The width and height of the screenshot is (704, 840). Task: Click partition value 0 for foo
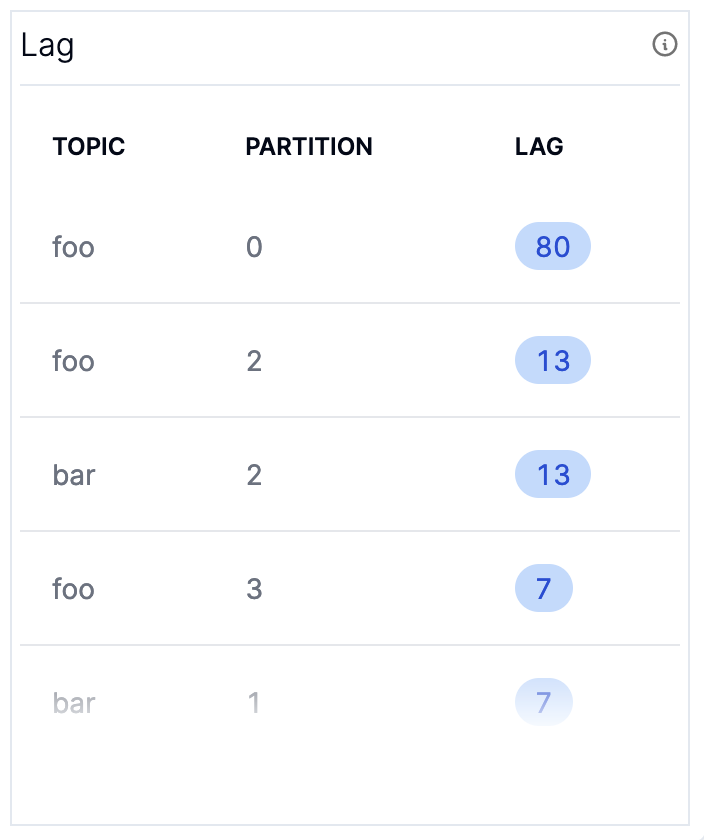coord(254,247)
